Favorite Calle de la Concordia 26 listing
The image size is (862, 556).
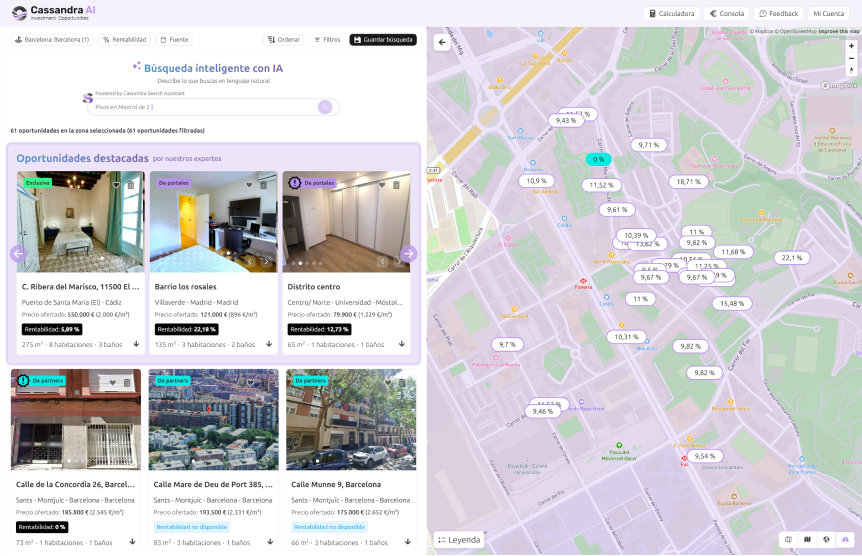coord(113,382)
